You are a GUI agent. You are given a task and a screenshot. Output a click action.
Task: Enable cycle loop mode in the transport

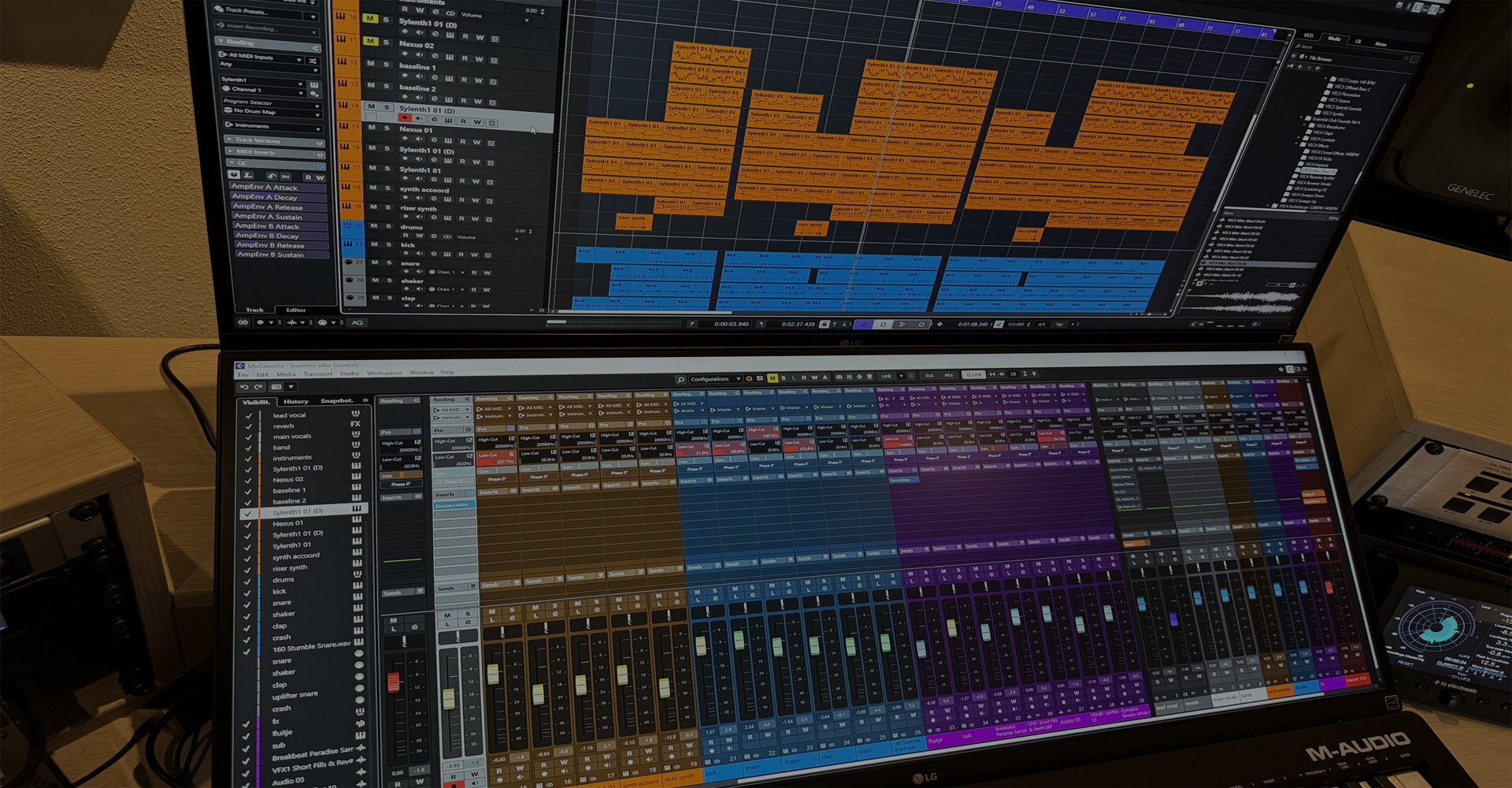tap(863, 325)
